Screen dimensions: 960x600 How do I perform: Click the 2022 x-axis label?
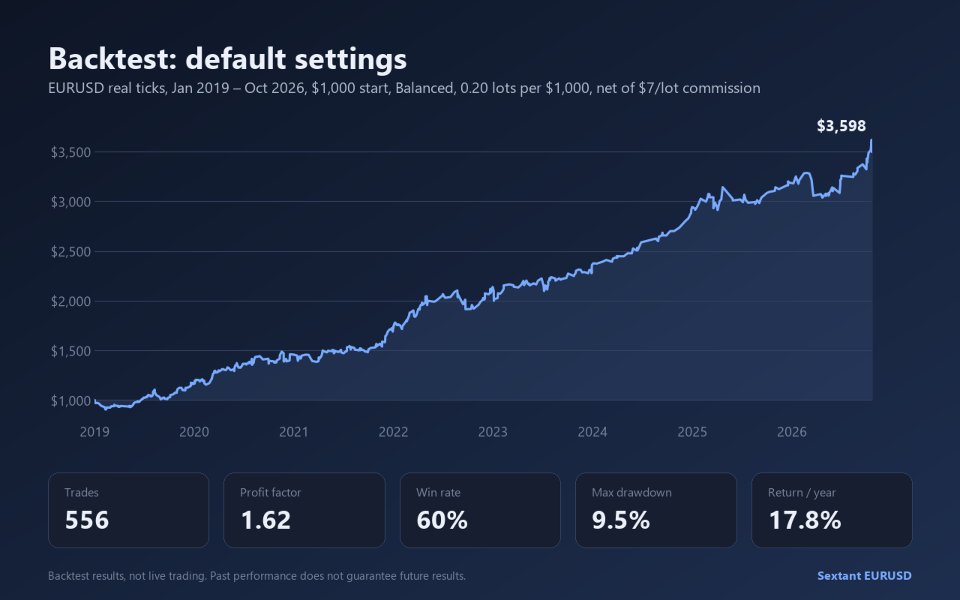pos(393,432)
